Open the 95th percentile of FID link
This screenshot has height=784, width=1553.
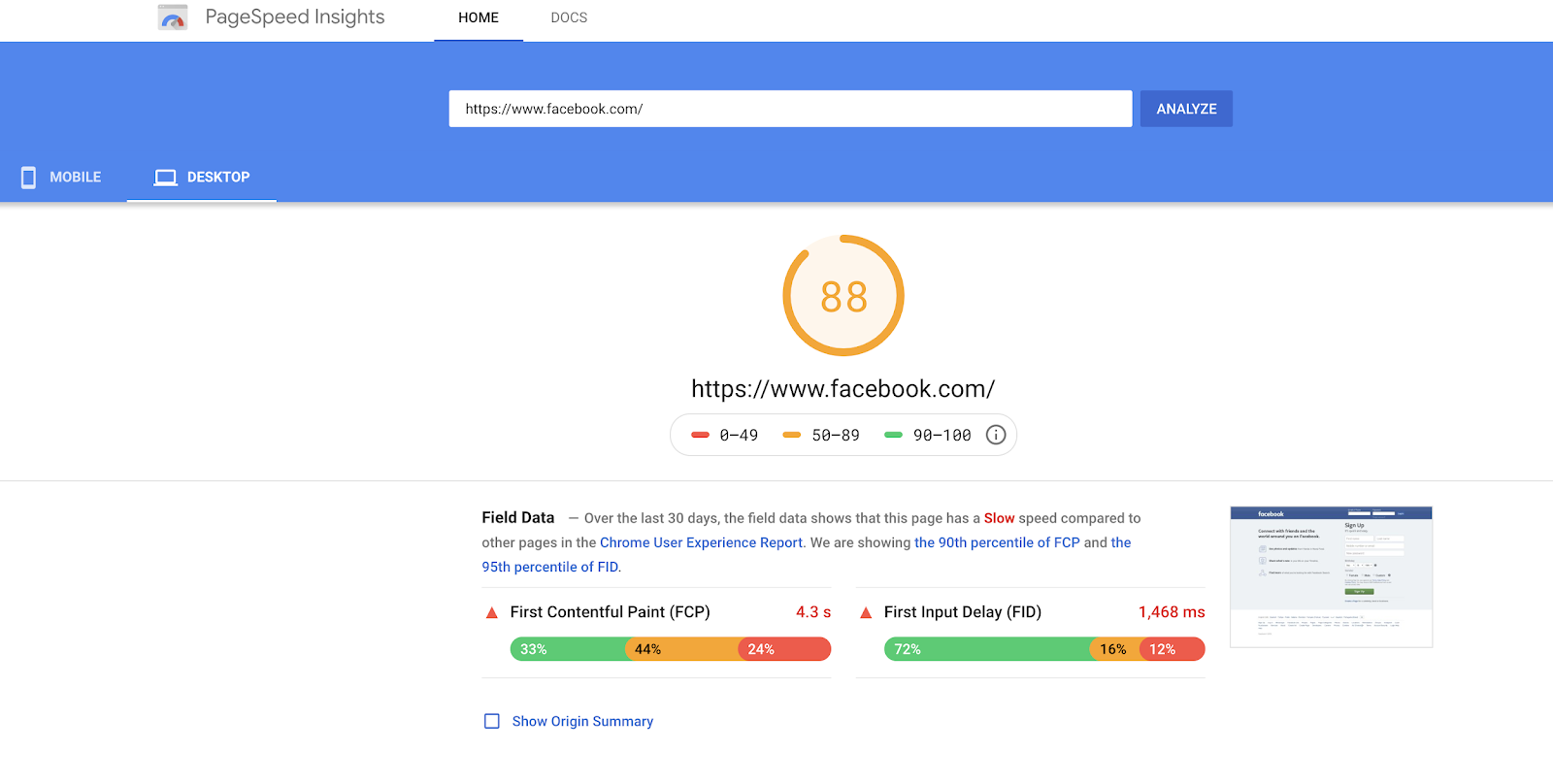550,567
